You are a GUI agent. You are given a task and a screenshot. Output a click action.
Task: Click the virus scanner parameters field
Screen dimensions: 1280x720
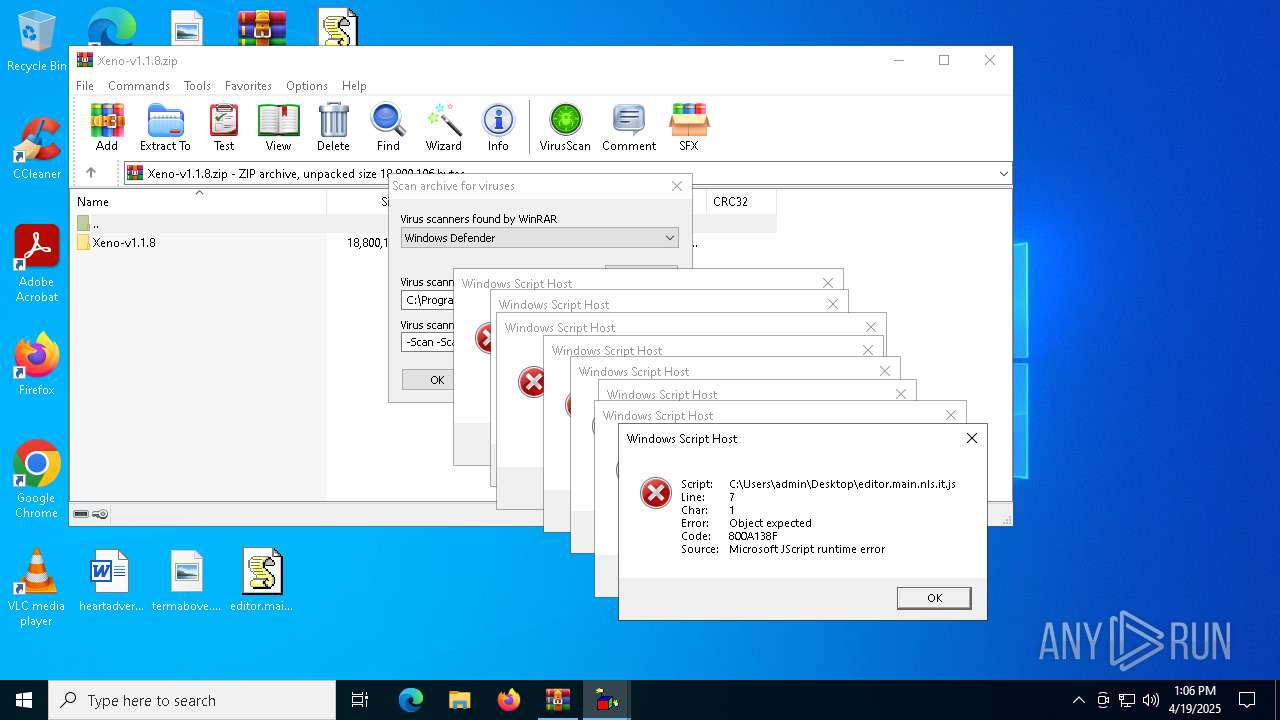(428, 342)
